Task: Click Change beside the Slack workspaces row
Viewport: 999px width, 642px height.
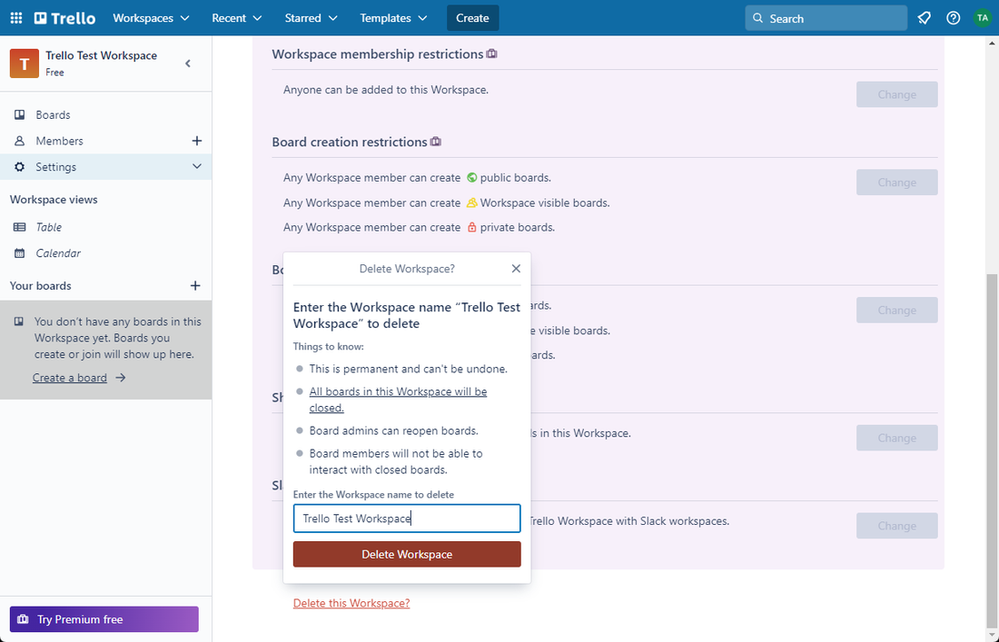Action: [897, 526]
